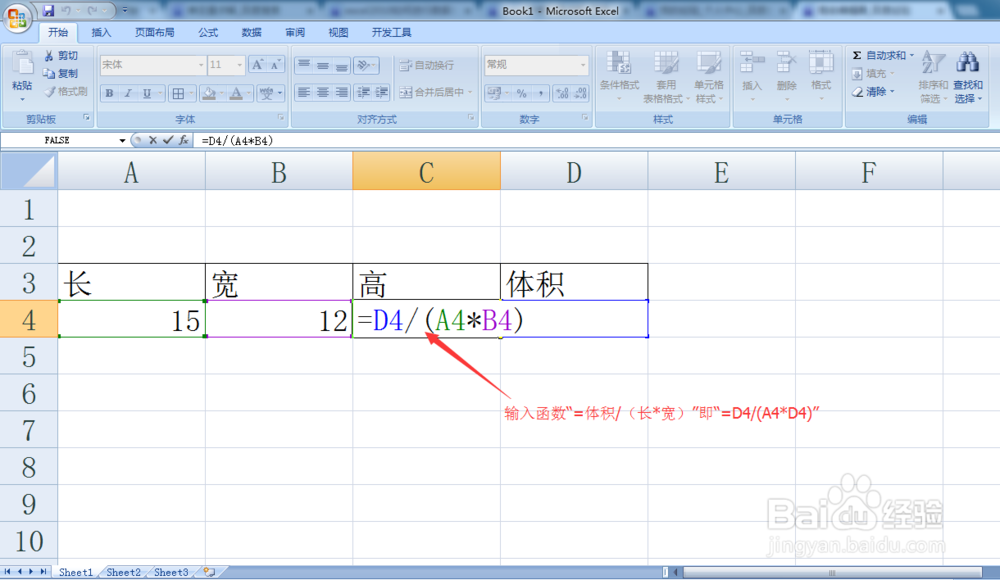Screen dimensions: 1000x580
Task: Toggle underline formatting
Action: [x=147, y=93]
